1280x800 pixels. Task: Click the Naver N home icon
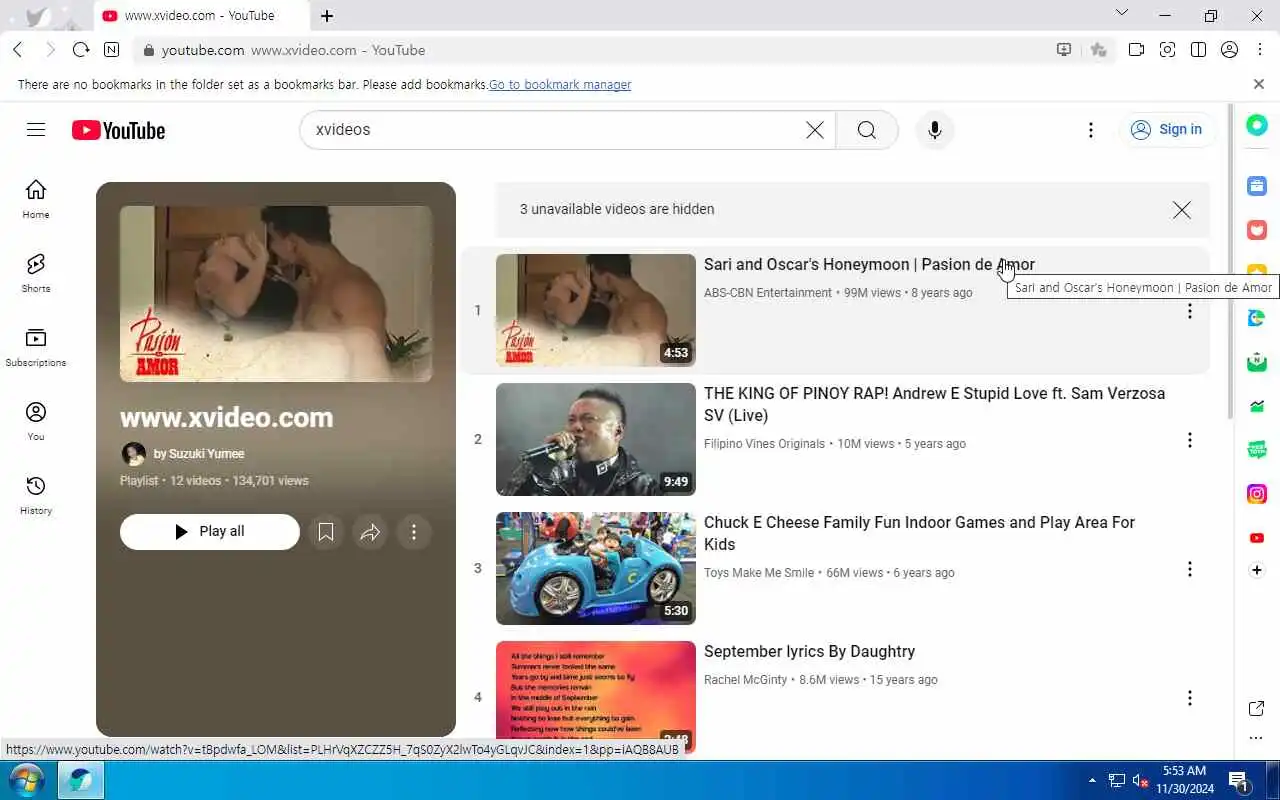pos(111,50)
